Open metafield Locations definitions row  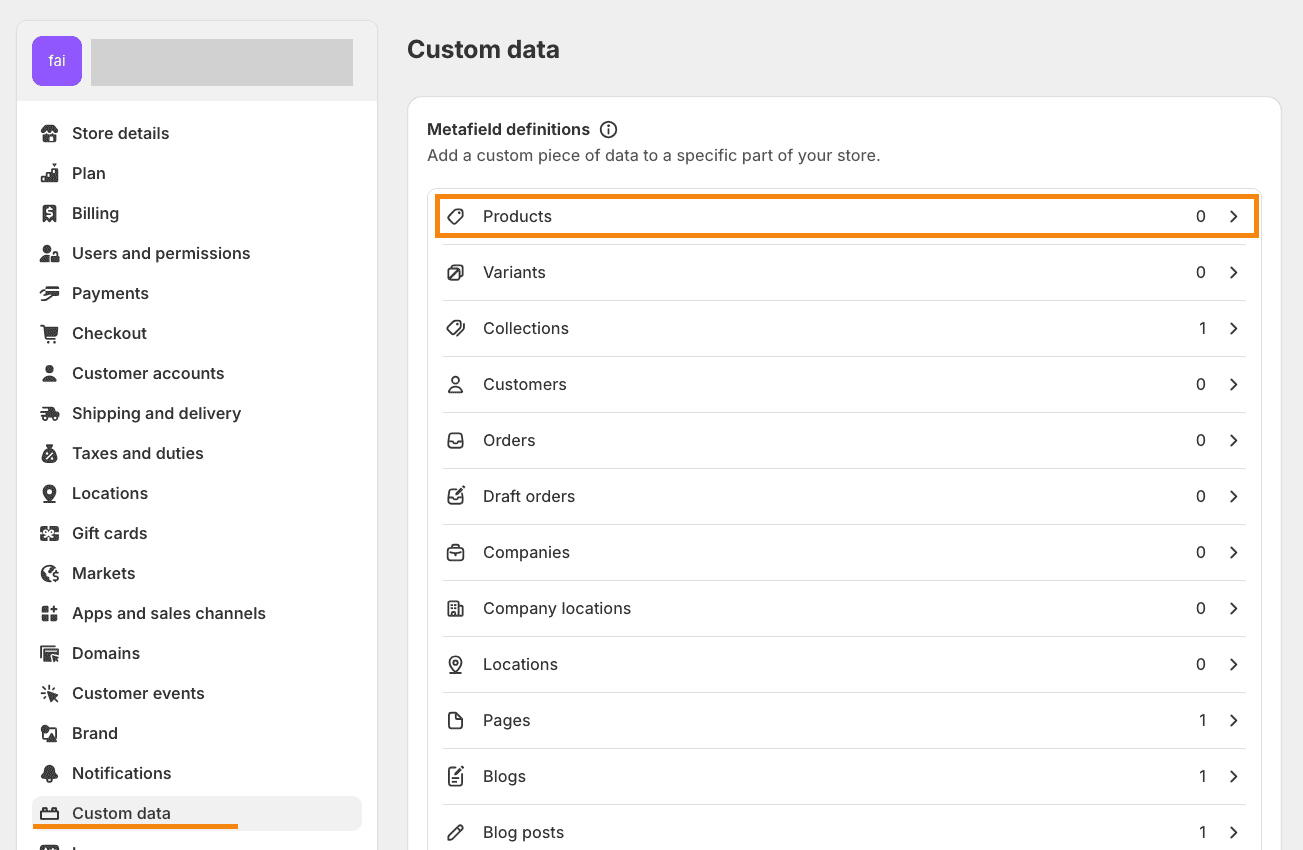pyautogui.click(x=845, y=664)
